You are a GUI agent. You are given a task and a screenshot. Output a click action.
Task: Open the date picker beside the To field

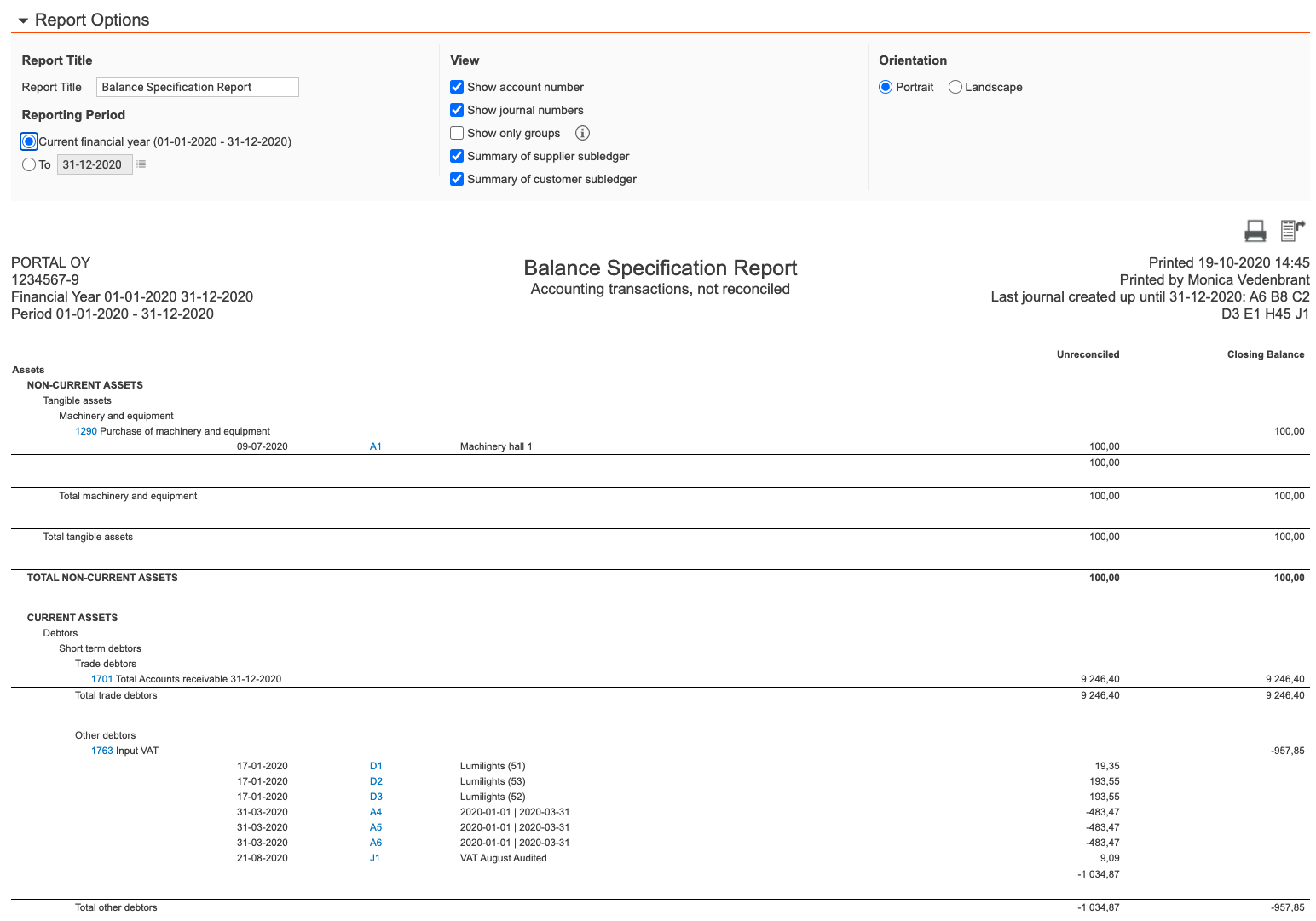coord(141,164)
